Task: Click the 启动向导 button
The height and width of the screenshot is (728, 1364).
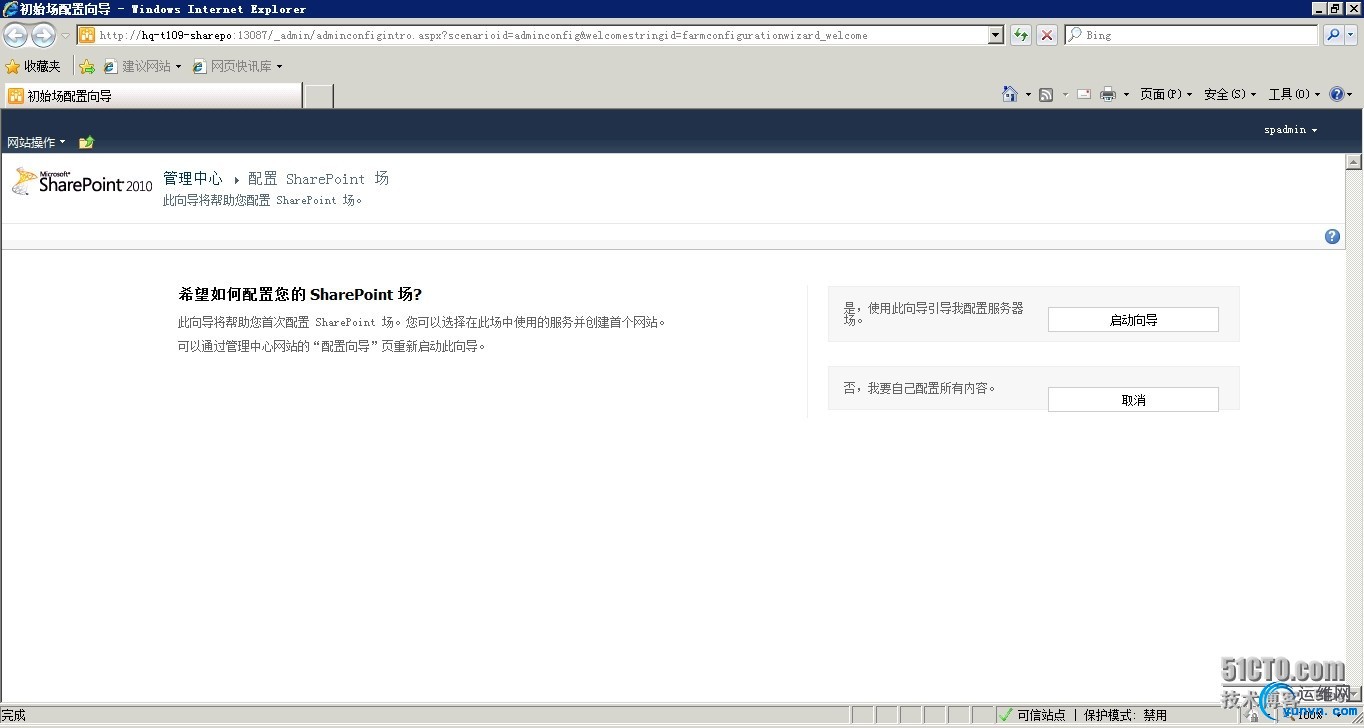Action: coord(1133,320)
